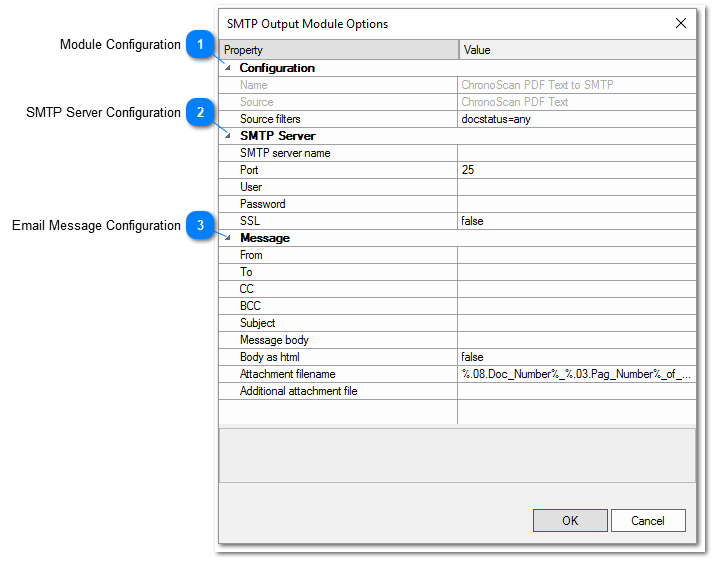
Task: Select the SMTP server name label
Action: coord(285,153)
